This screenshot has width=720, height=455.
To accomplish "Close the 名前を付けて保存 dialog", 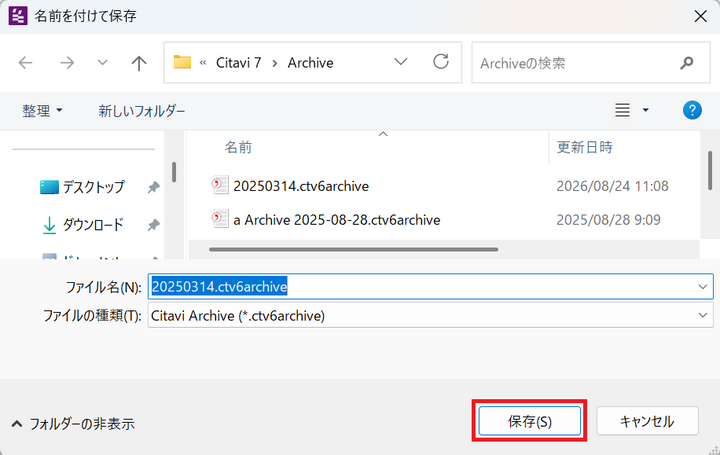I will point(700,16).
